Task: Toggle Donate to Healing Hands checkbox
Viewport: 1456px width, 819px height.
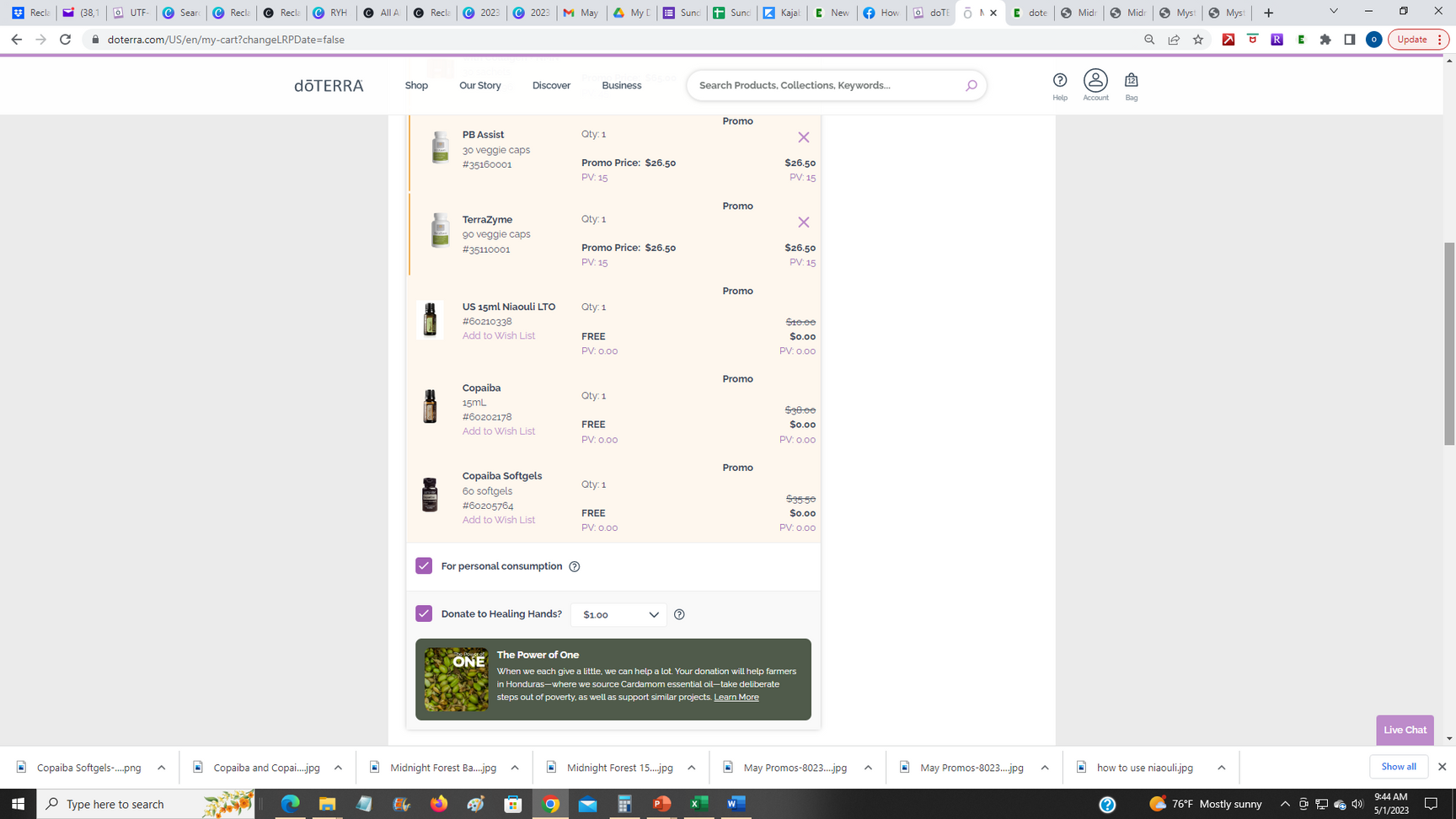Action: click(x=424, y=614)
